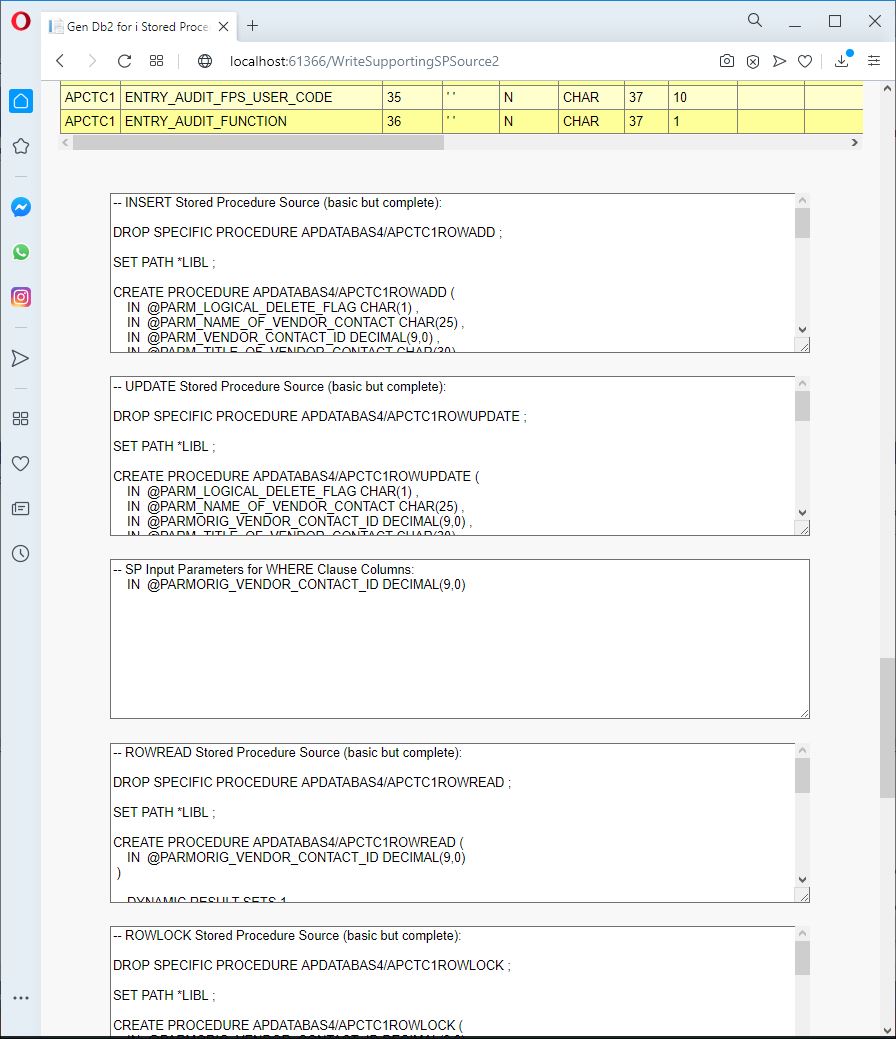896x1039 pixels.
Task: Click down arrow in UPDATE source textarea scrollbar
Action: [803, 512]
